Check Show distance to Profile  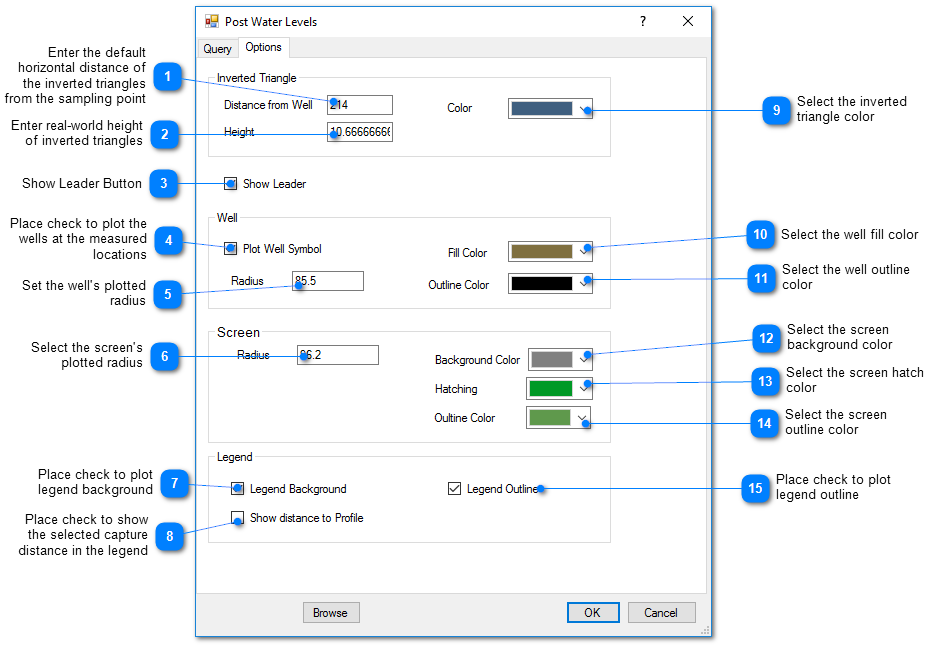tap(238, 518)
